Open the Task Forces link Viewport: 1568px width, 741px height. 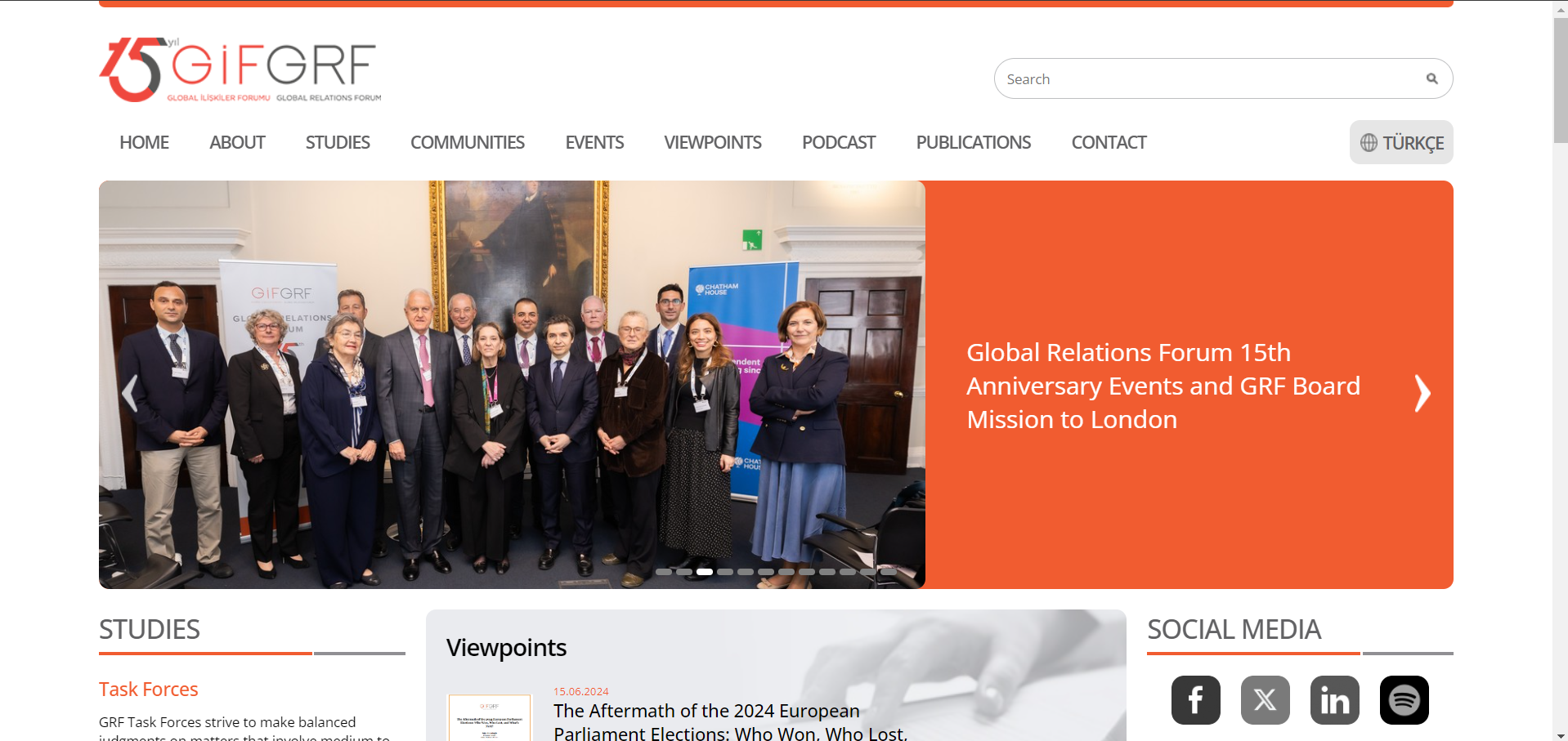(x=149, y=689)
